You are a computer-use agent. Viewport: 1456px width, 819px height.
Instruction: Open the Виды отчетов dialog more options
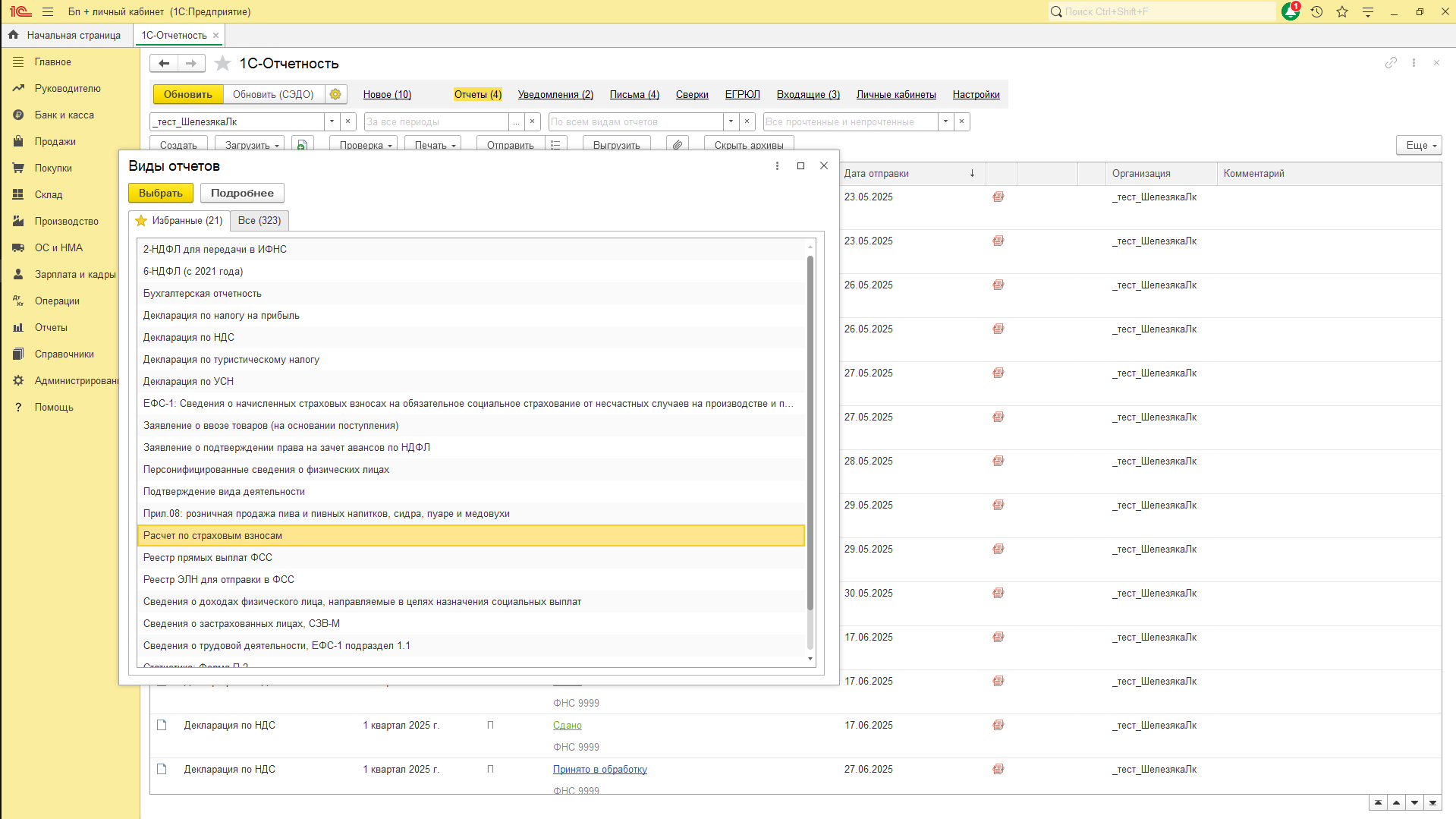click(x=777, y=165)
